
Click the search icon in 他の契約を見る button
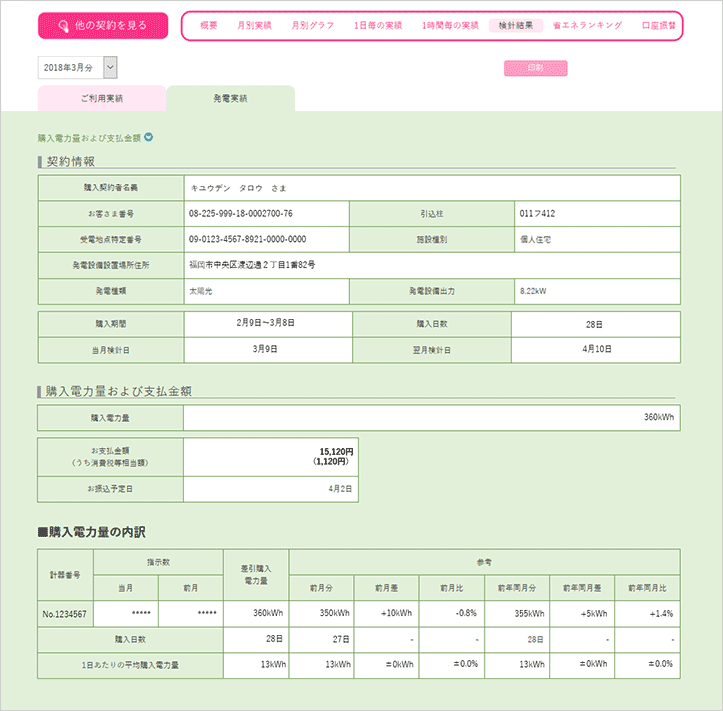click(64, 26)
